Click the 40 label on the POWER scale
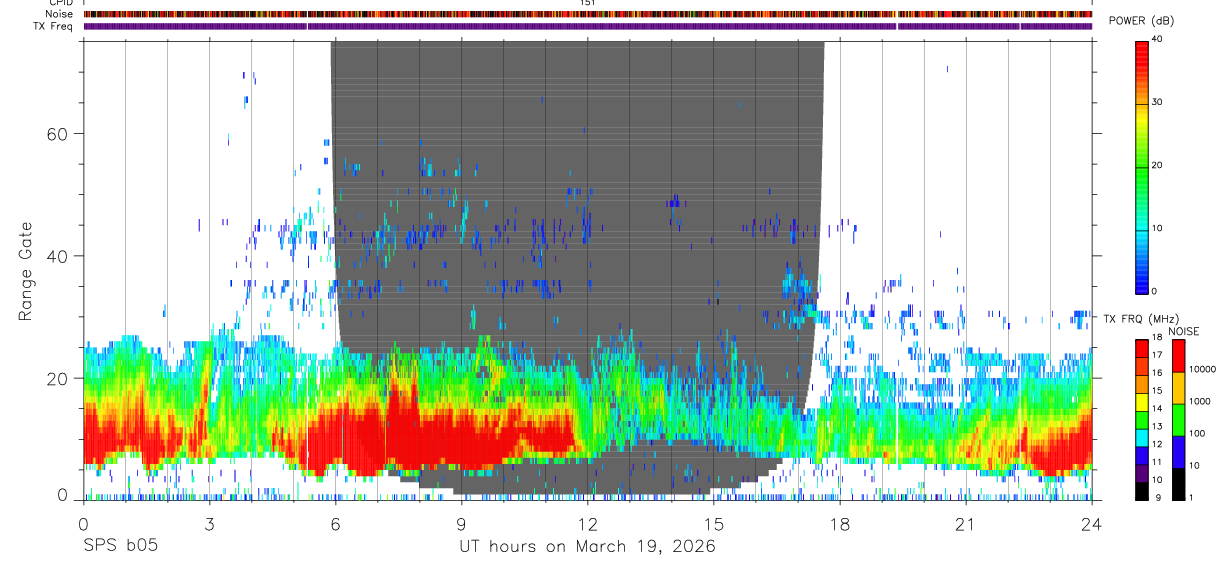Image resolution: width=1228 pixels, height=567 pixels. point(1157,39)
